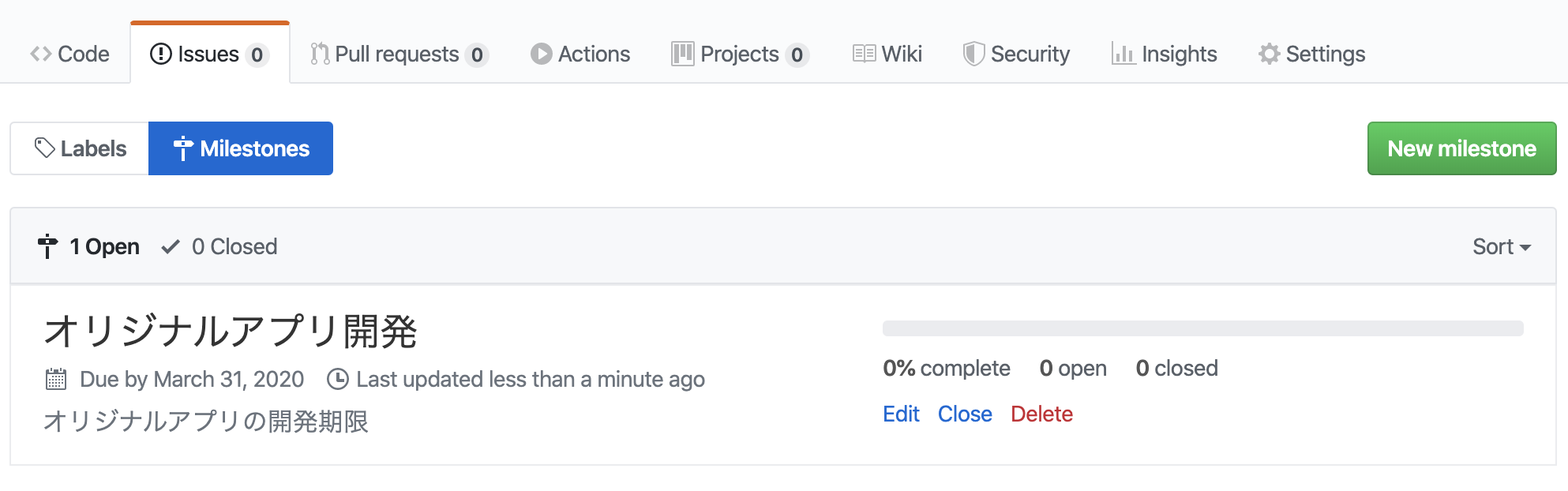Switch to the Labels view
The image size is (1568, 491).
(78, 148)
